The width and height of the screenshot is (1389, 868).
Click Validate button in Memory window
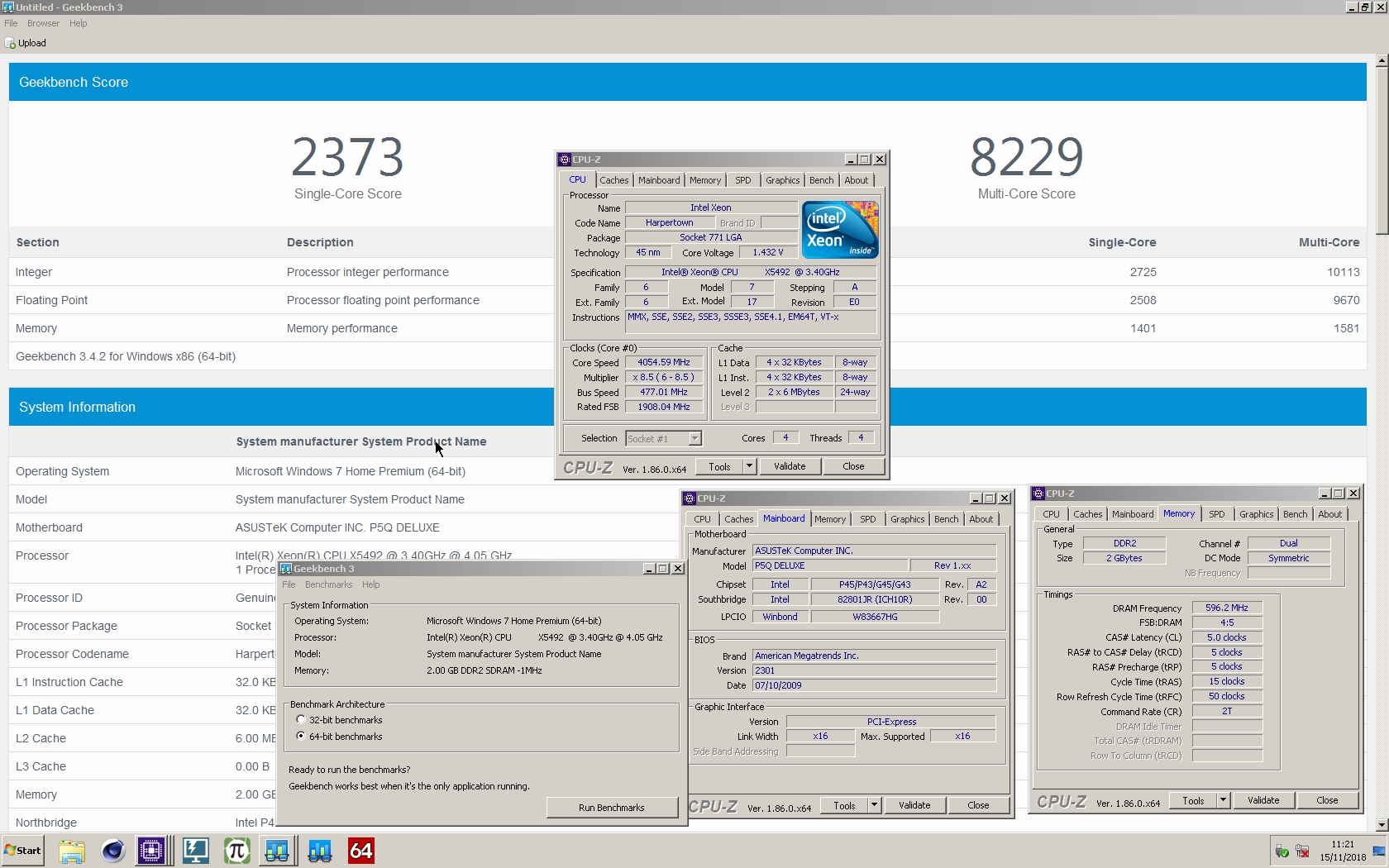tap(1263, 800)
